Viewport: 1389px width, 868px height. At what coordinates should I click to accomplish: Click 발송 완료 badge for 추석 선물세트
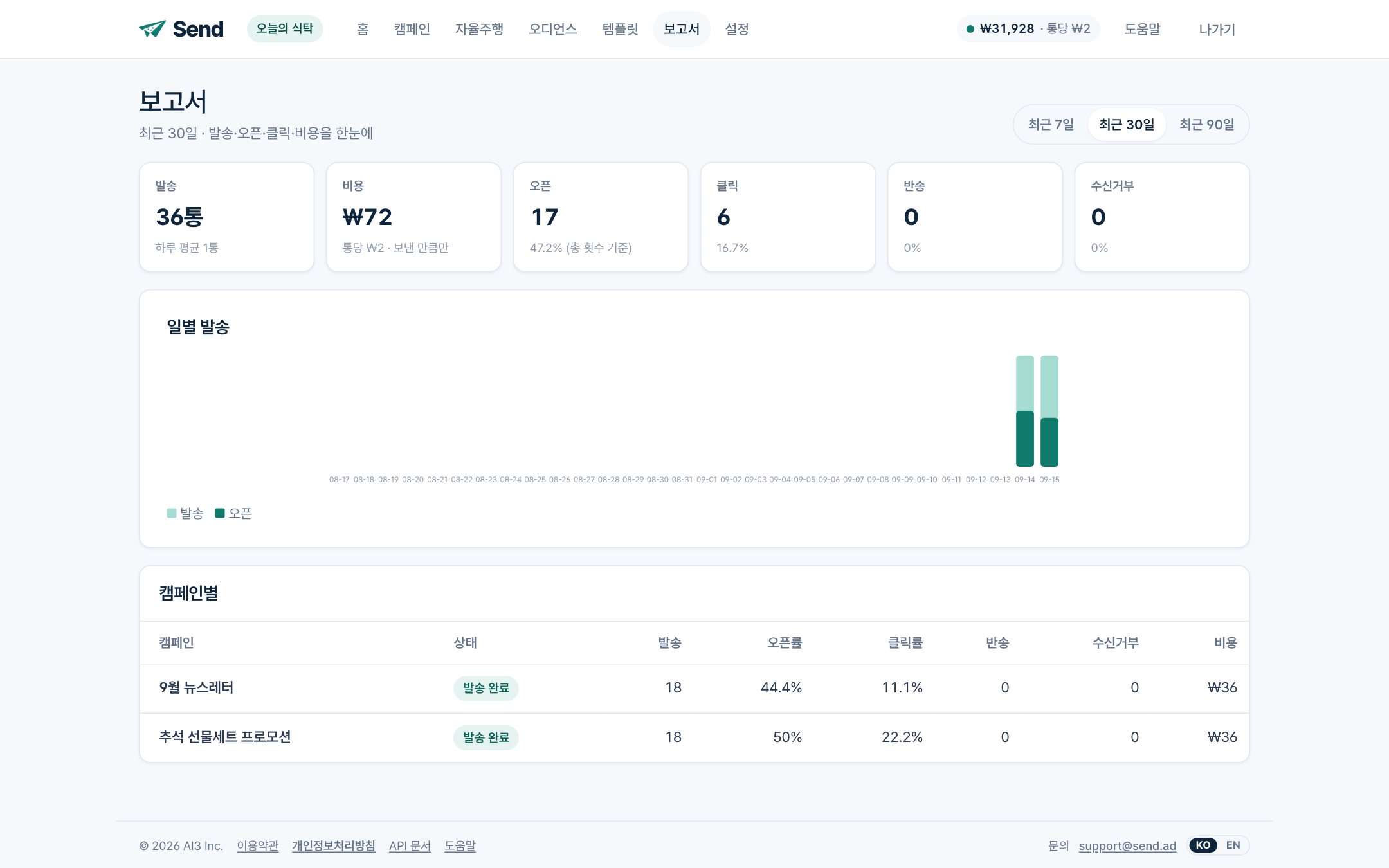tap(486, 737)
